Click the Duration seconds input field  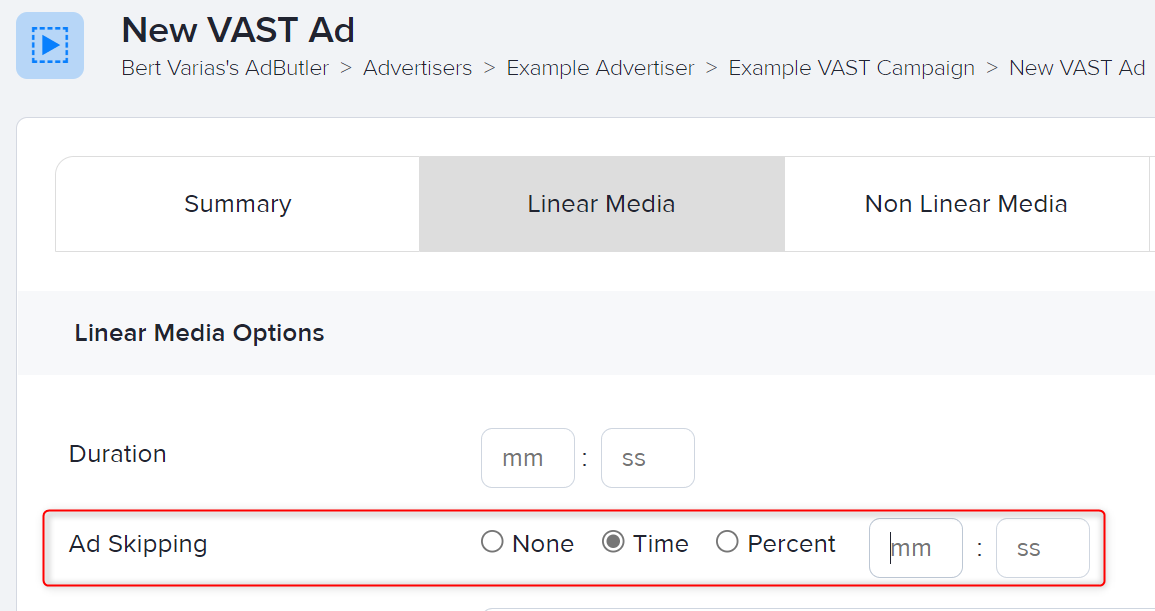[x=647, y=457]
